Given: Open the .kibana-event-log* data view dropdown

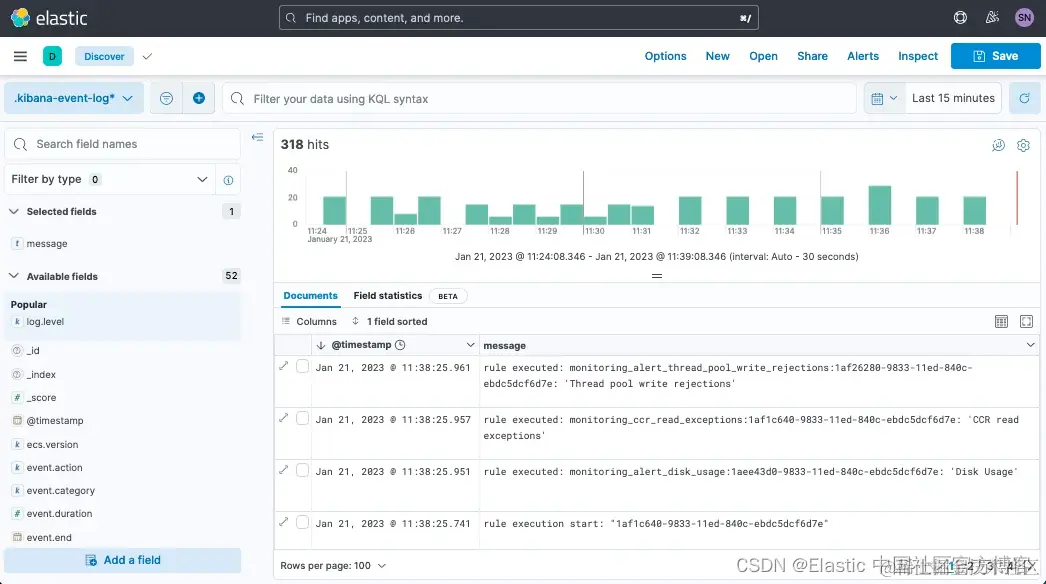Looking at the screenshot, I should point(73,99).
